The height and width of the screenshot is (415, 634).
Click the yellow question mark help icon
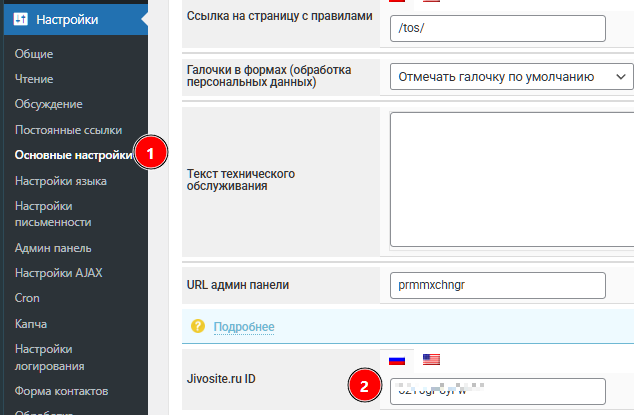[198, 327]
